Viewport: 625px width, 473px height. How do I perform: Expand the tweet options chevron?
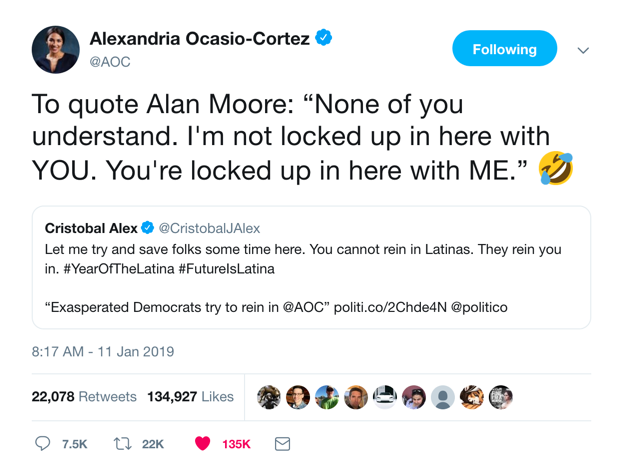pos(583,50)
